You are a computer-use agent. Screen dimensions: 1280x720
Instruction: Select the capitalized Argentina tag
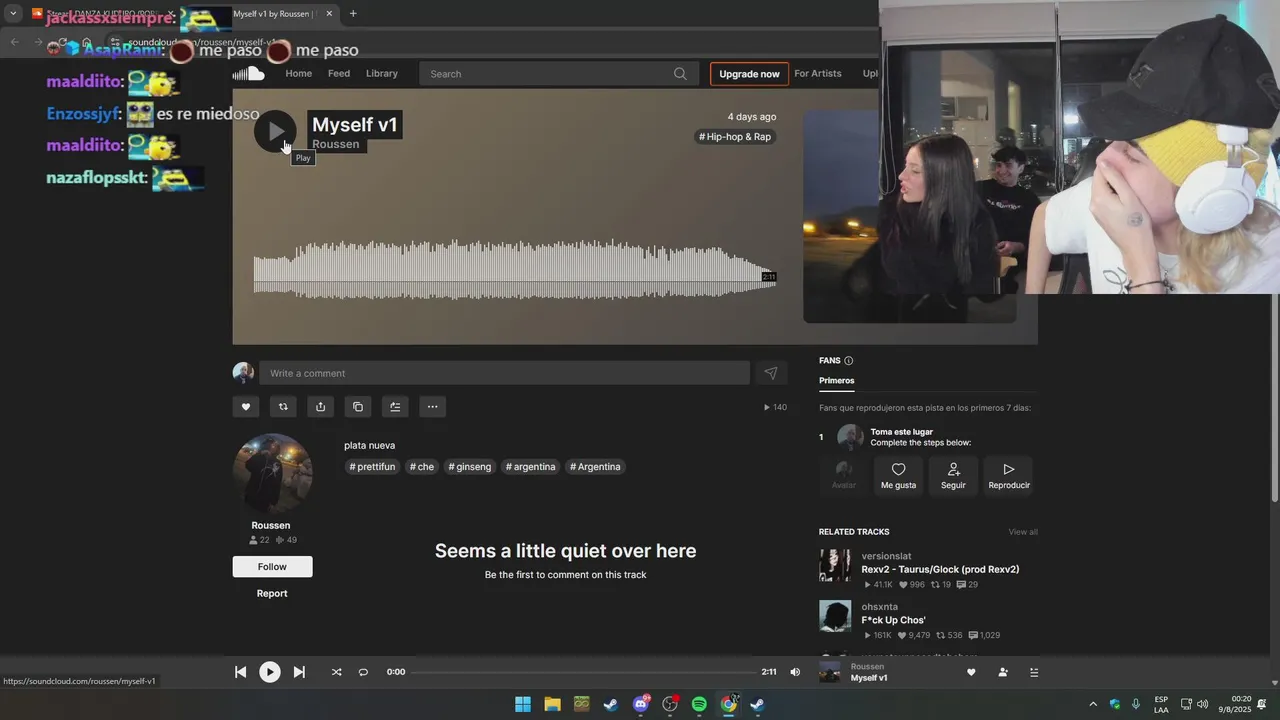(595, 467)
